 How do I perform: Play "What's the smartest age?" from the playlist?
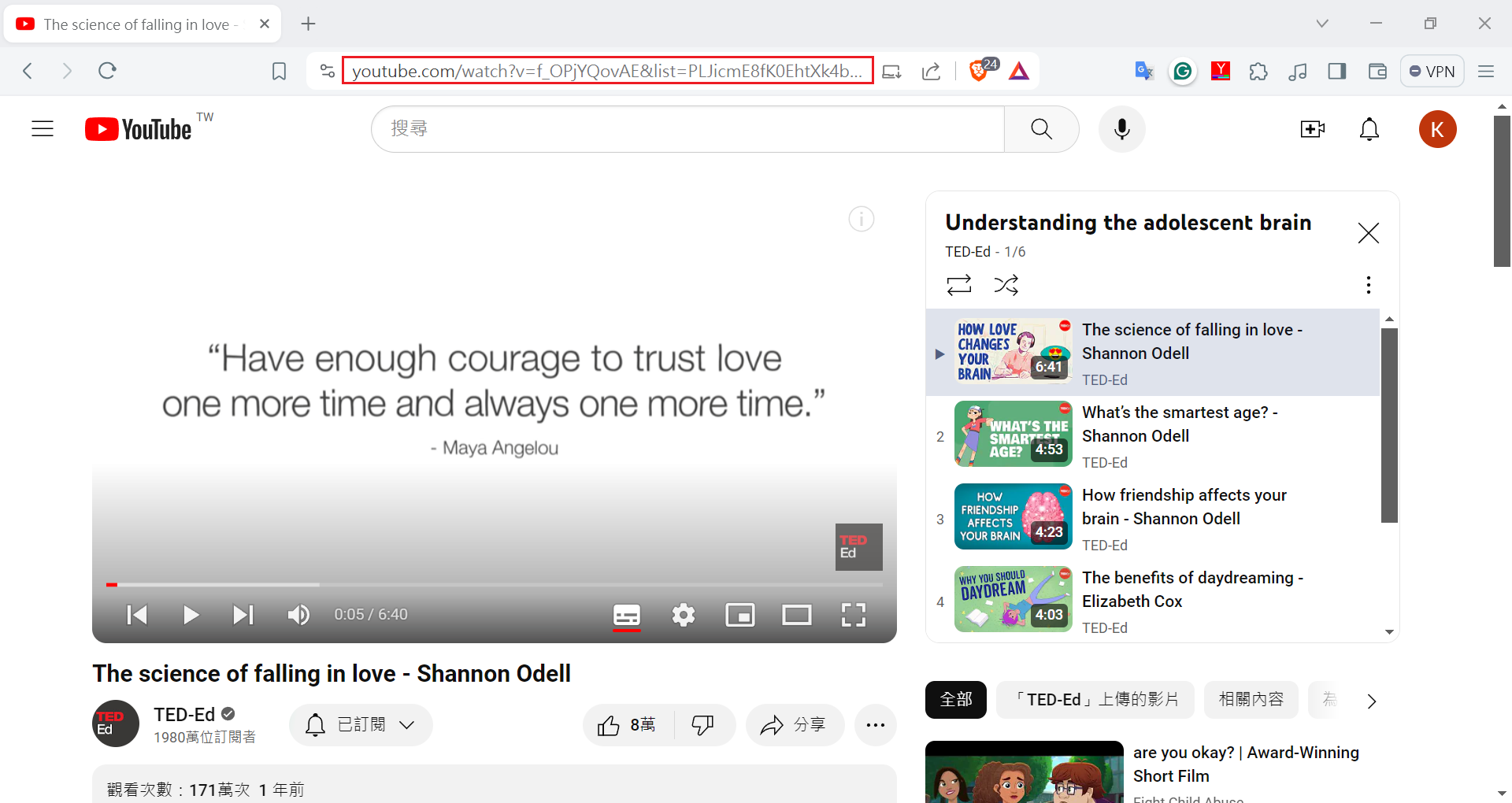point(1179,424)
